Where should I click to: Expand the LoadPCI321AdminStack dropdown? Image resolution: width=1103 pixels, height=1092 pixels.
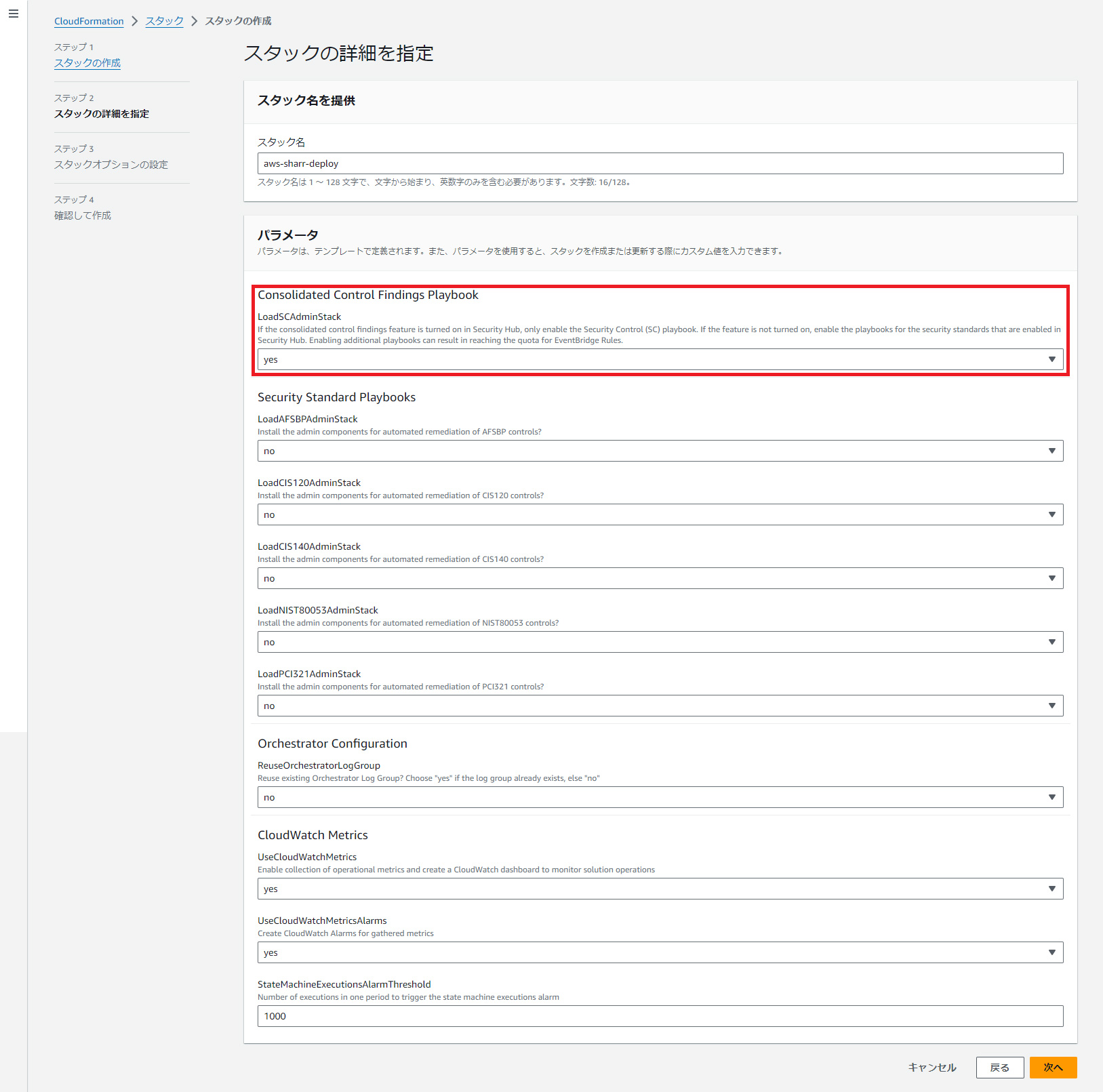pos(660,706)
